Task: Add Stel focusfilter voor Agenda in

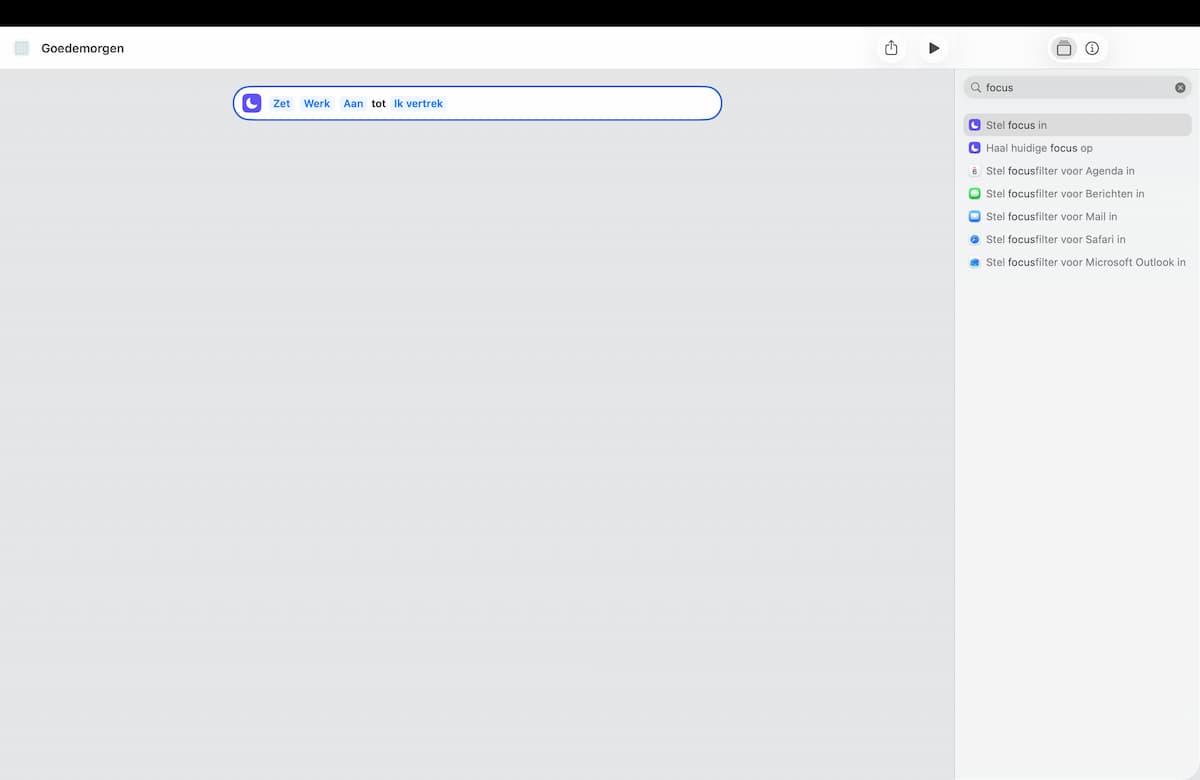Action: [x=1077, y=171]
